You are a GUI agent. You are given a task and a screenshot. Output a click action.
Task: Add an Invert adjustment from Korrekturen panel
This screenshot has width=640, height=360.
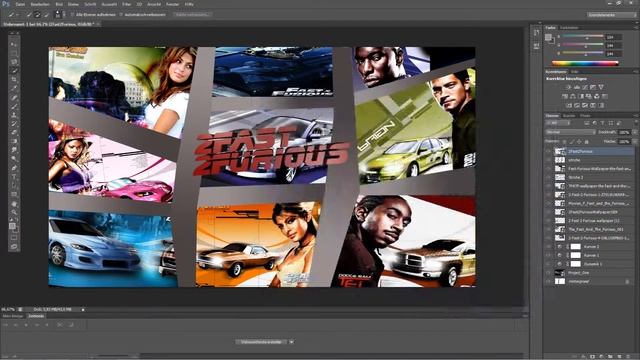tap(569, 105)
